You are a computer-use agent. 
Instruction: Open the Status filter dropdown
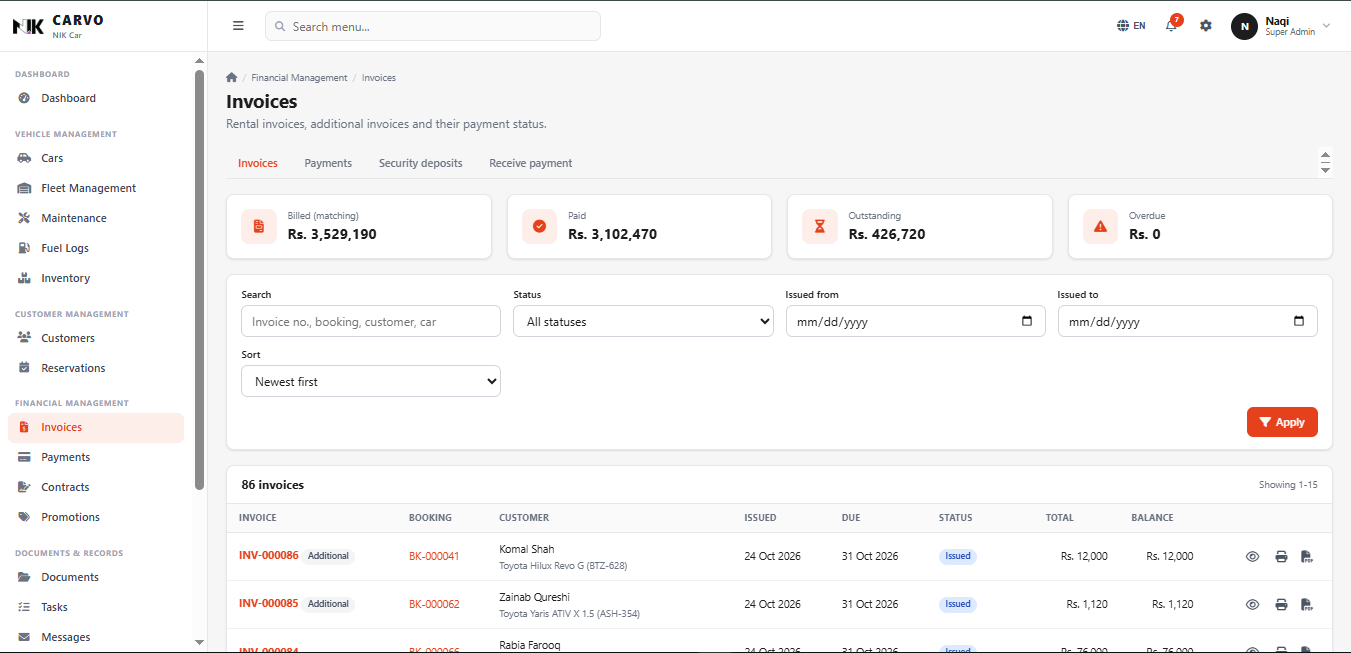[x=643, y=321]
